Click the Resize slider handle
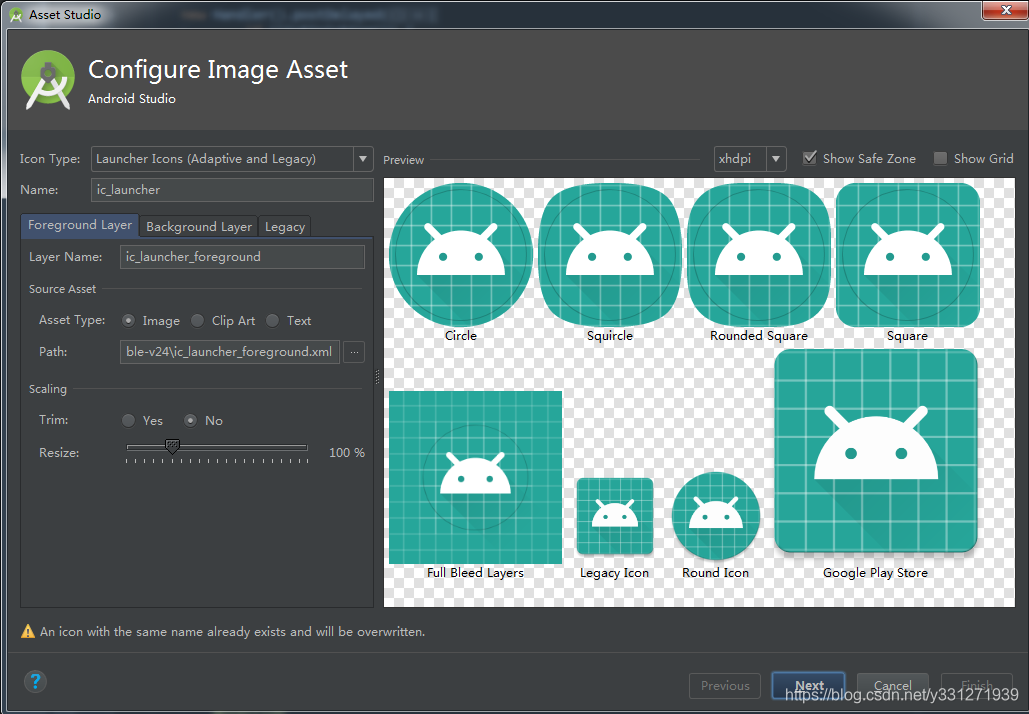 coord(172,447)
